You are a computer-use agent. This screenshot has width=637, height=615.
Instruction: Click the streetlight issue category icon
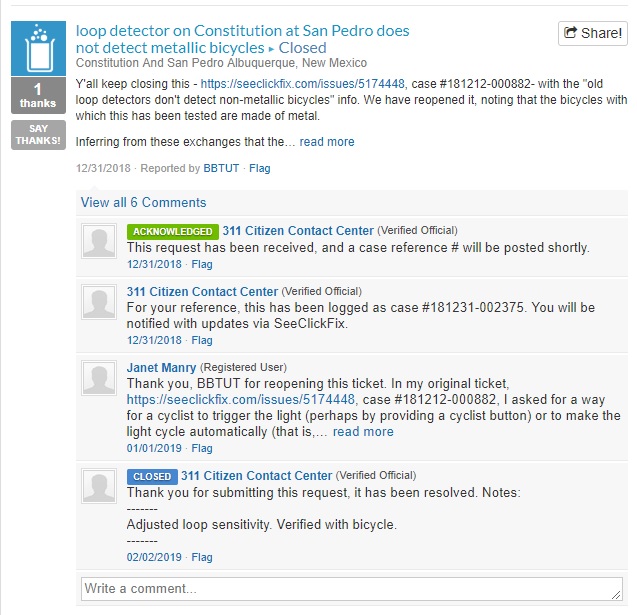(38, 48)
